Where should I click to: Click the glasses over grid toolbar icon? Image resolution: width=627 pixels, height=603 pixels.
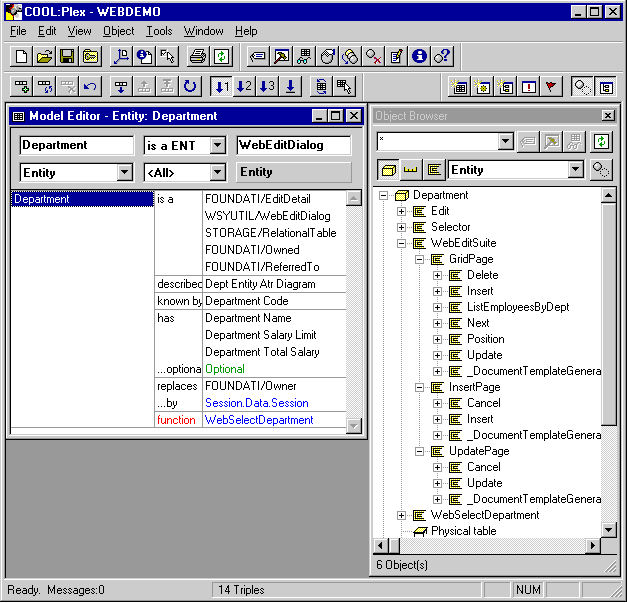(x=304, y=56)
